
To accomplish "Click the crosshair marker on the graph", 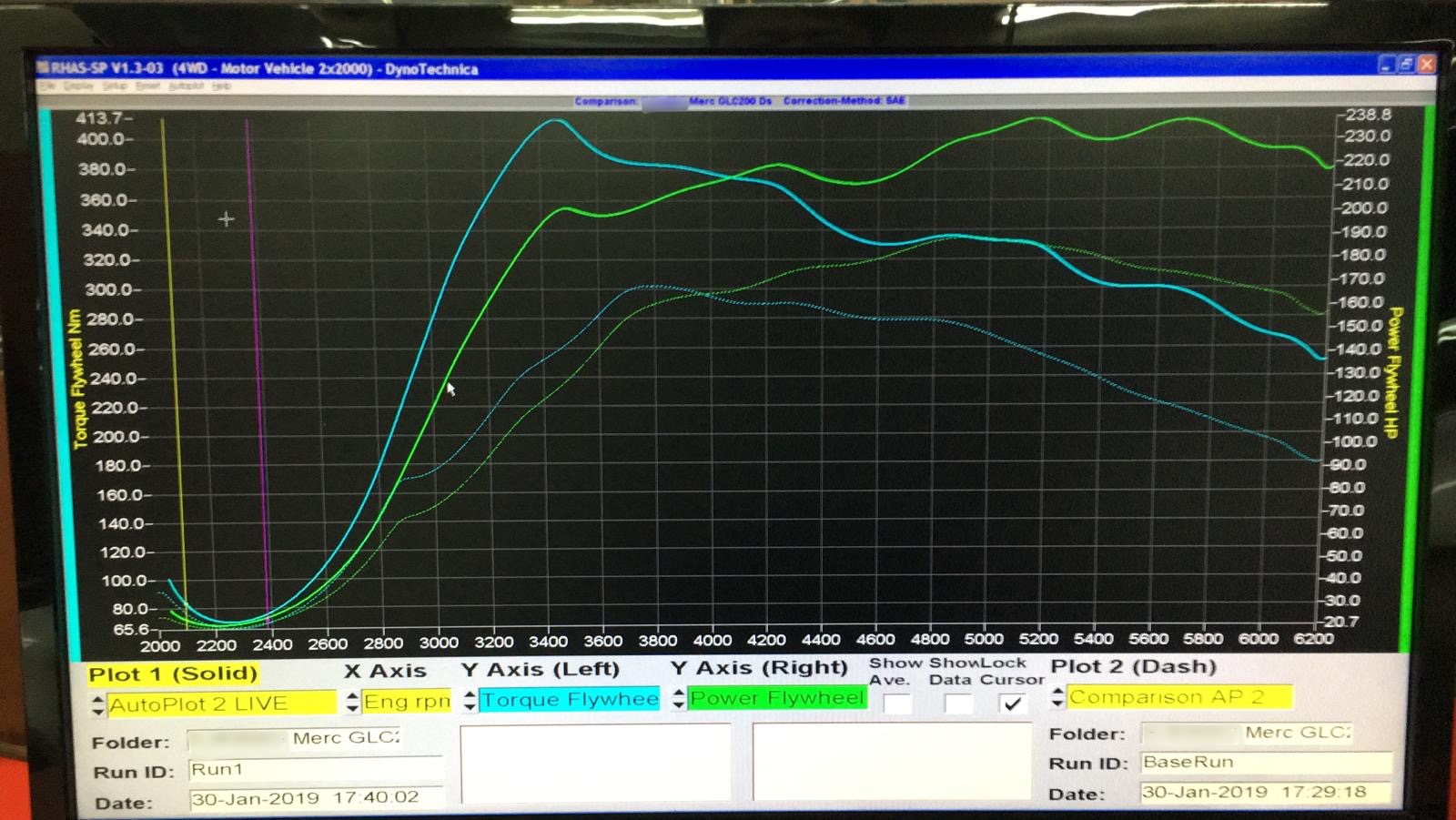I will [x=227, y=219].
